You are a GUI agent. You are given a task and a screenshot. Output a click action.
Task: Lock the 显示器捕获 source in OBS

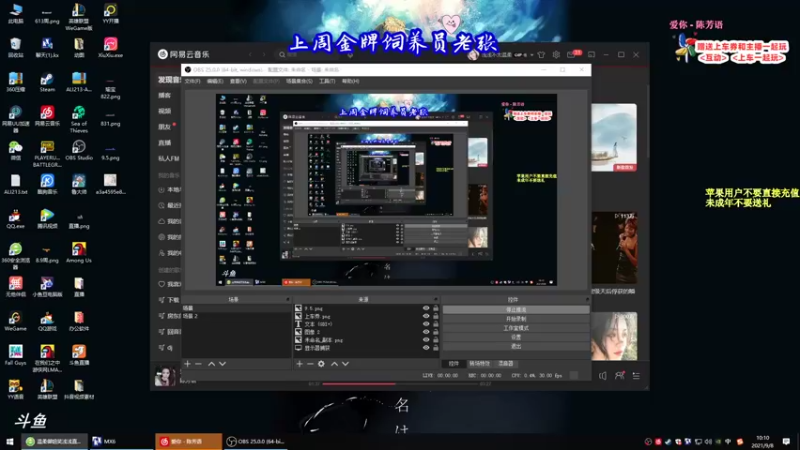coord(436,348)
